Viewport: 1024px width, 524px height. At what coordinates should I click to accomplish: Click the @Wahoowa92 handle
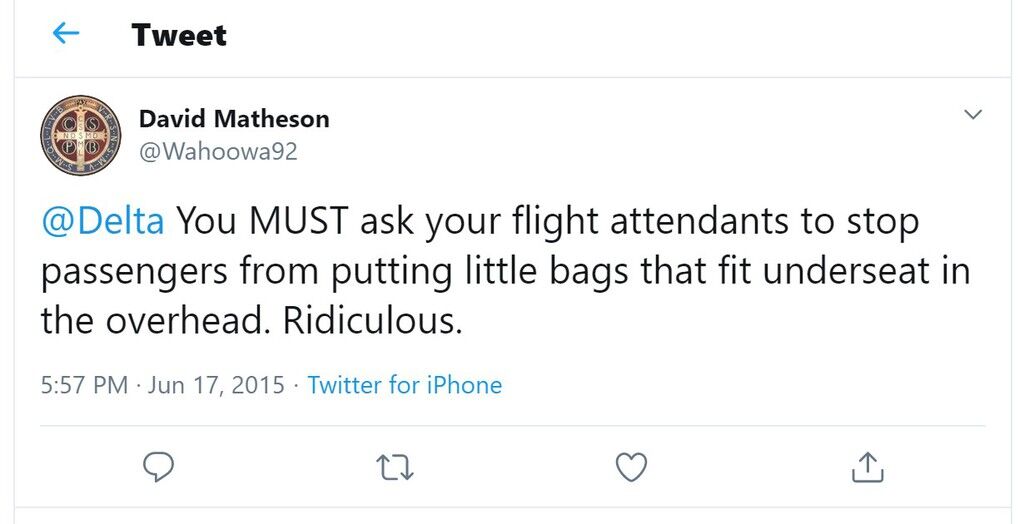coord(218,152)
